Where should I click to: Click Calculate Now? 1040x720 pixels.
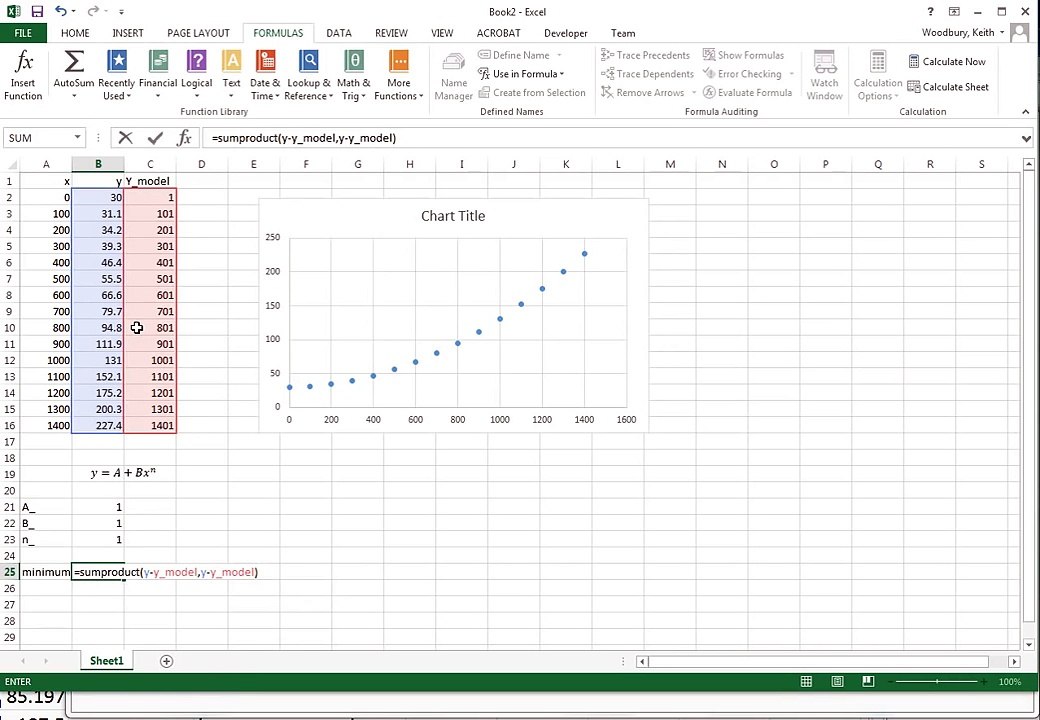pos(946,62)
